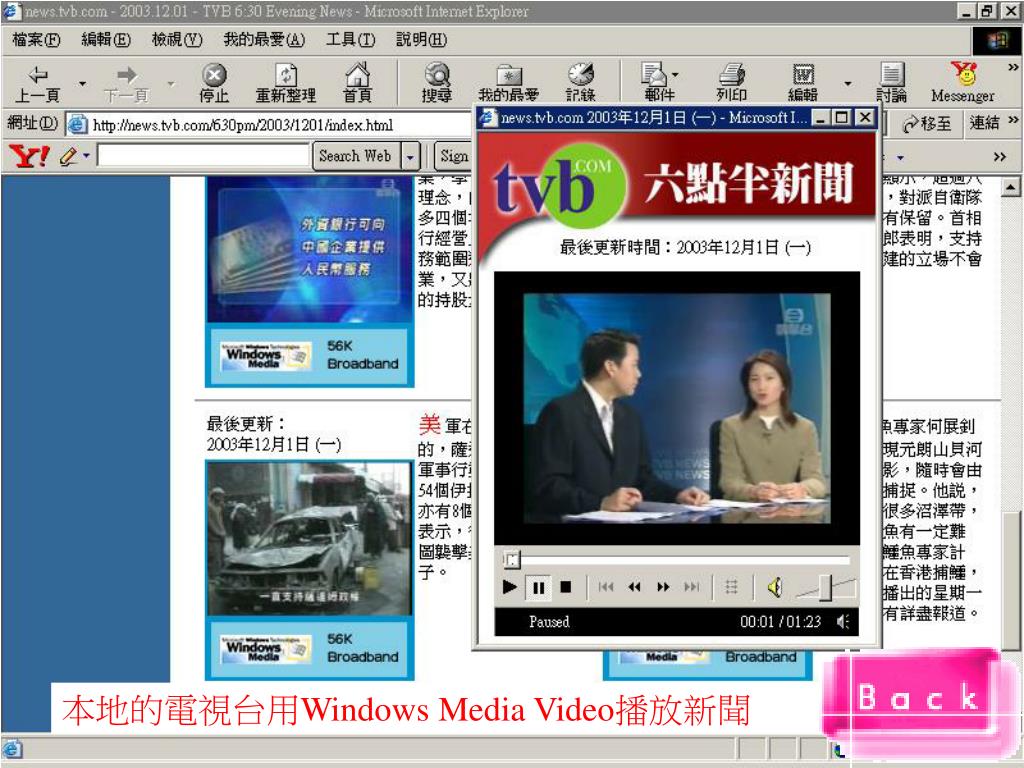Stop the news video playback
This screenshot has height=768, width=1024.
(x=566, y=587)
